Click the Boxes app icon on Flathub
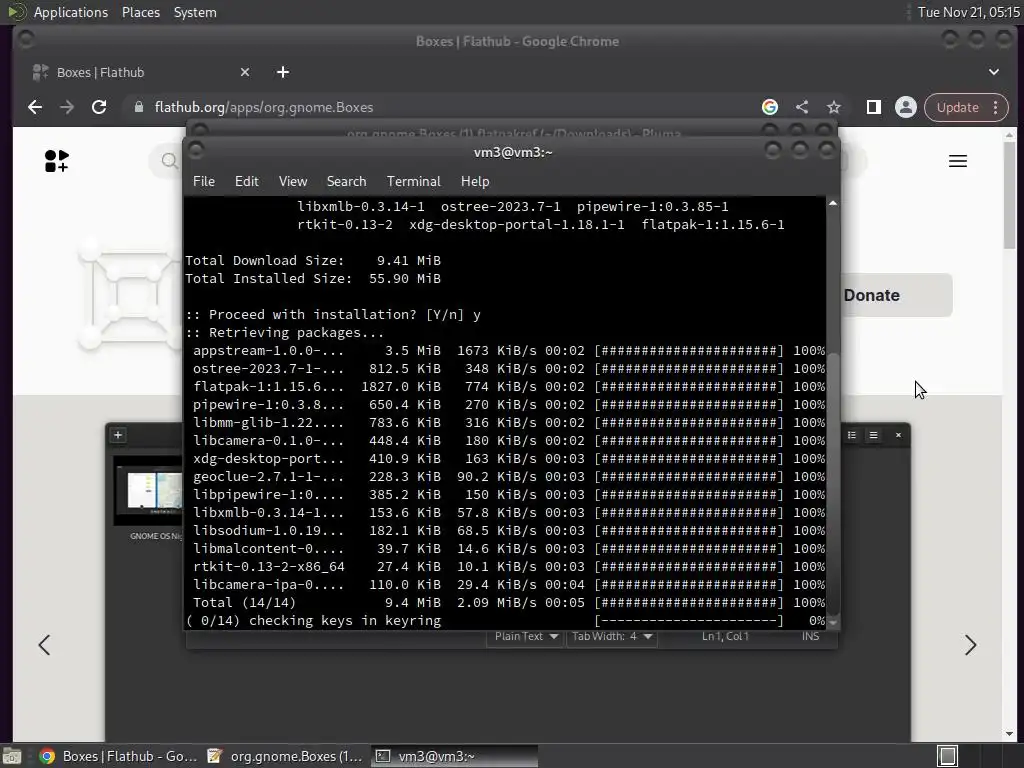The width and height of the screenshot is (1024, 768). [131, 294]
